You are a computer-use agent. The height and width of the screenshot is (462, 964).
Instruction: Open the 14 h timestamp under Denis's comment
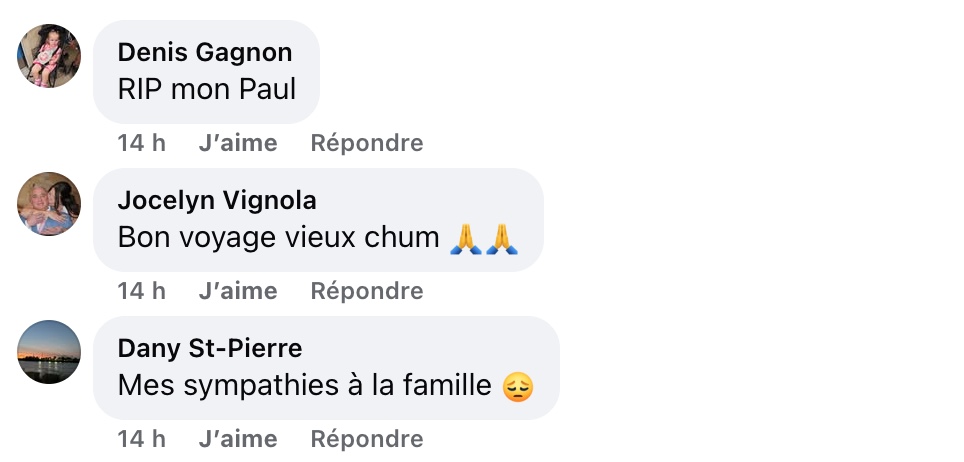(141, 143)
